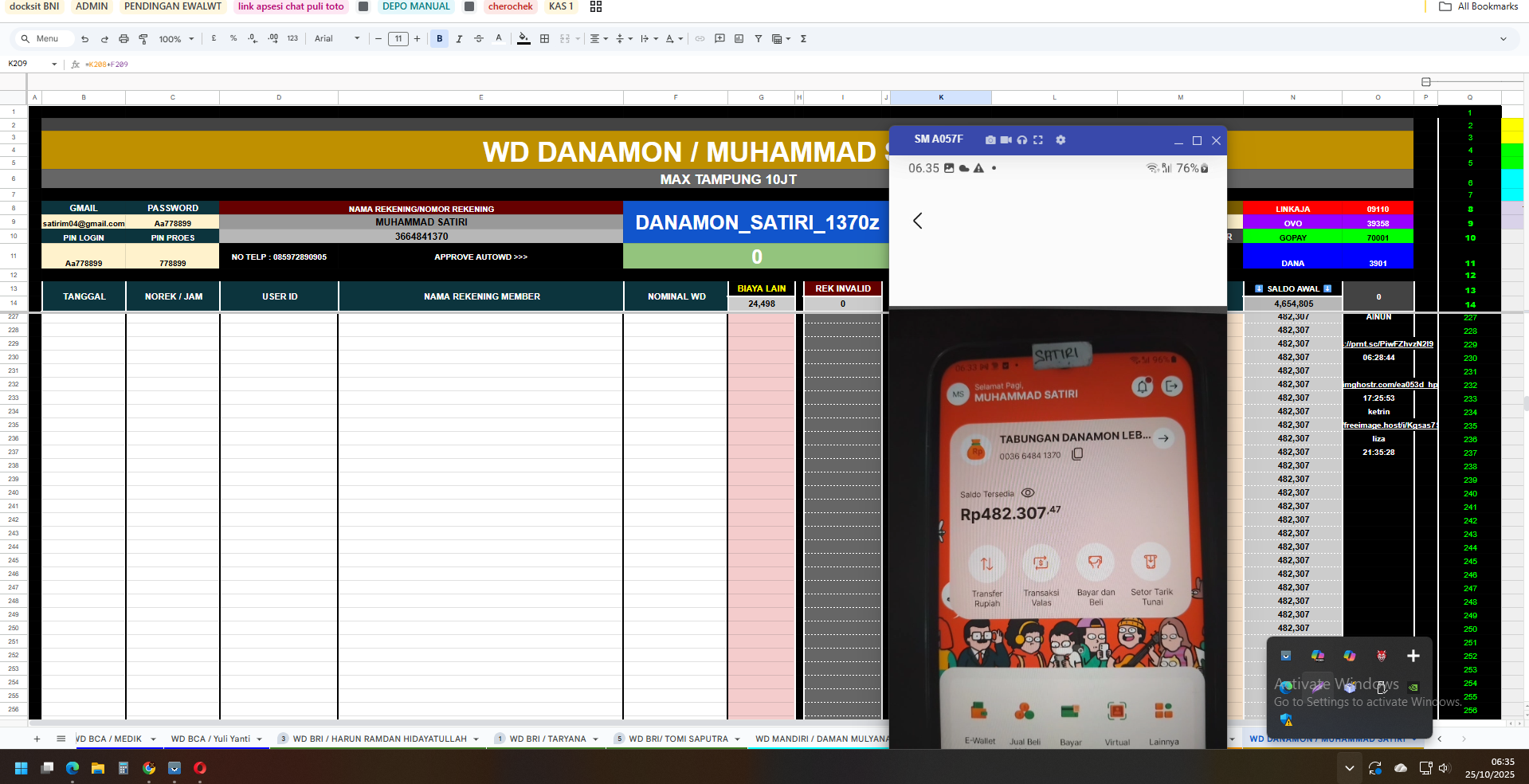Open the PENDINGAN EWALWT bookmark
The image size is (1529, 784).
(173, 6)
